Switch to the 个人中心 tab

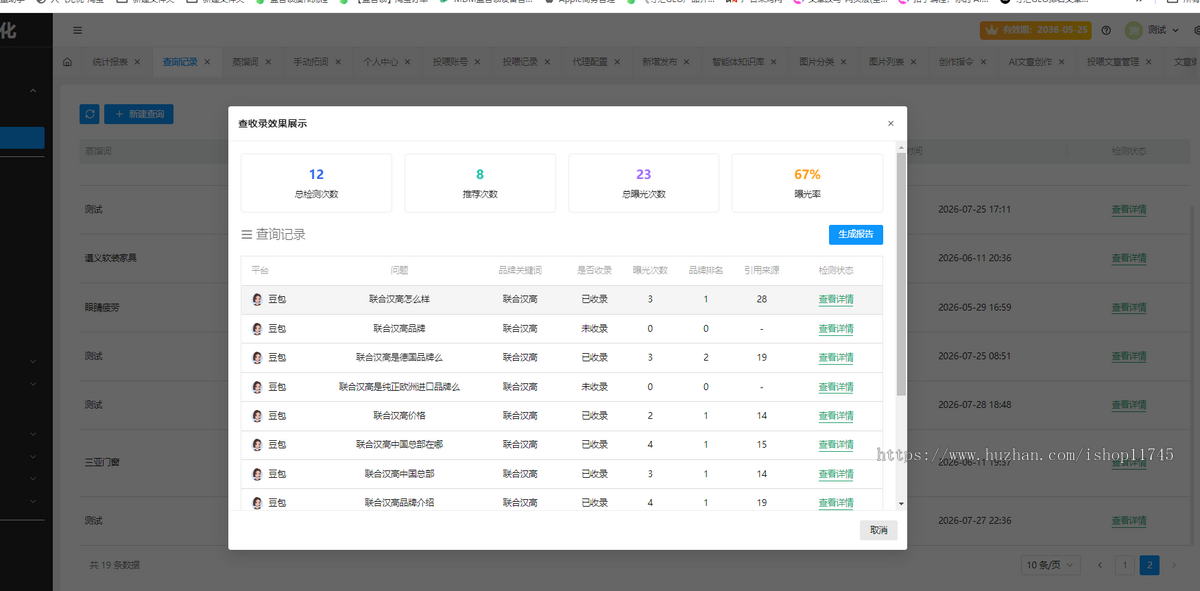381,62
